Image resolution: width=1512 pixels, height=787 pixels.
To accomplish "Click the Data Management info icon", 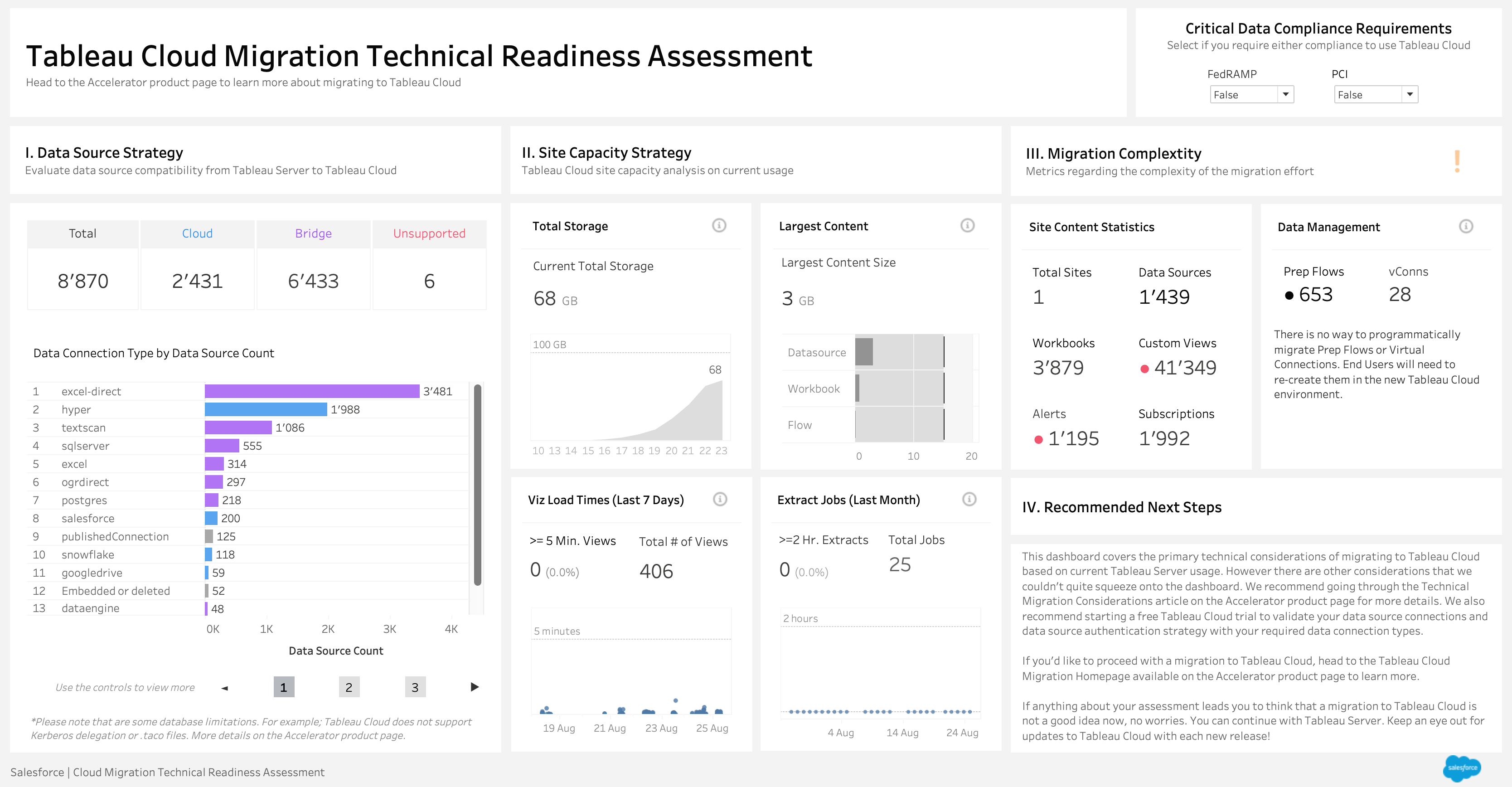I will point(1466,227).
